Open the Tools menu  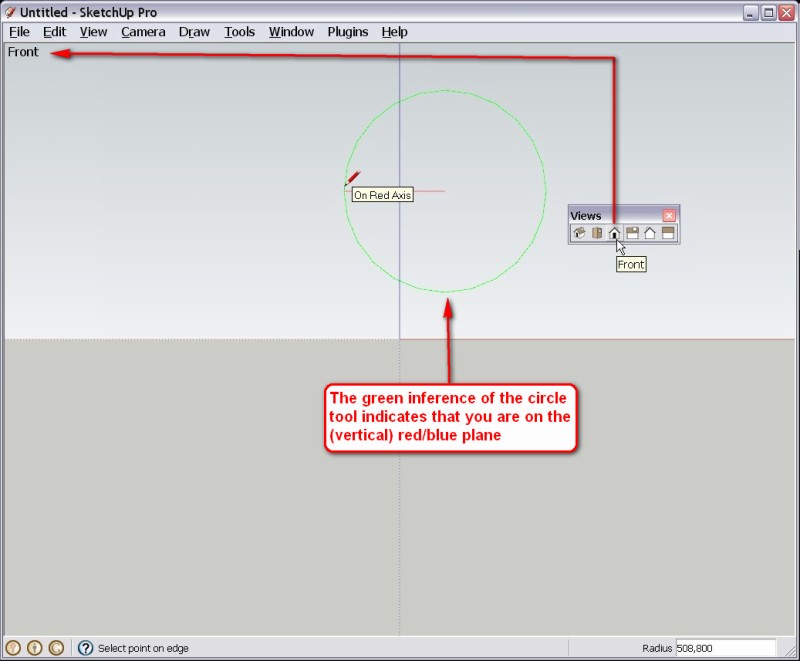click(239, 32)
